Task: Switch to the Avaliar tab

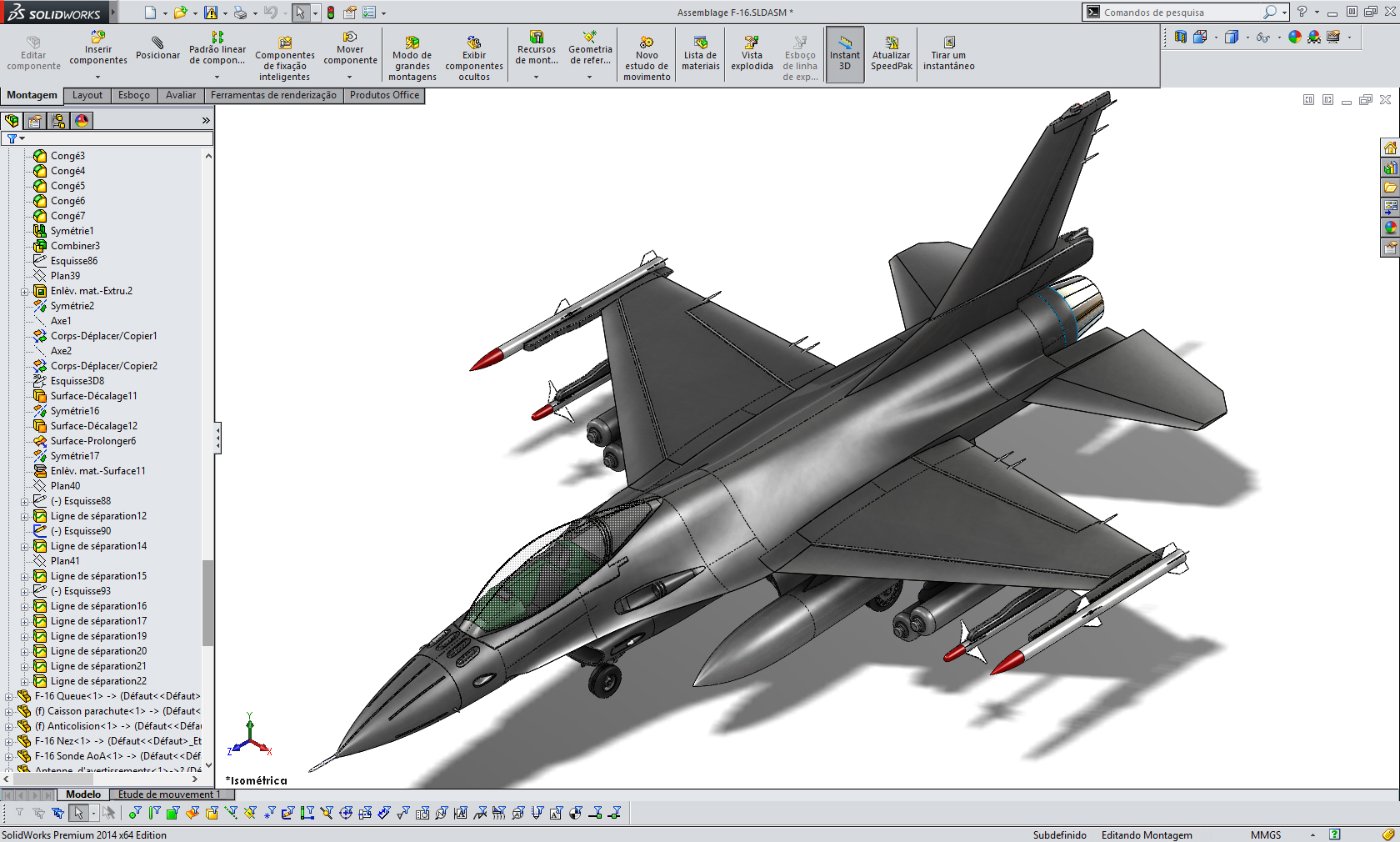Action: point(181,95)
